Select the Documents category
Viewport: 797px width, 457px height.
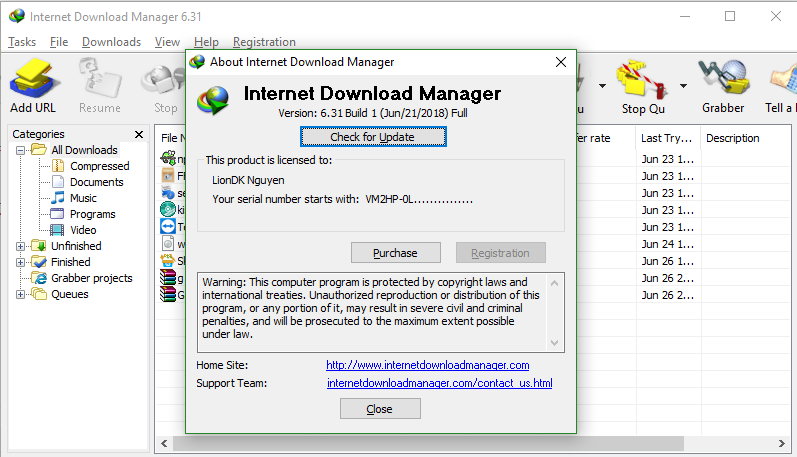[97, 182]
